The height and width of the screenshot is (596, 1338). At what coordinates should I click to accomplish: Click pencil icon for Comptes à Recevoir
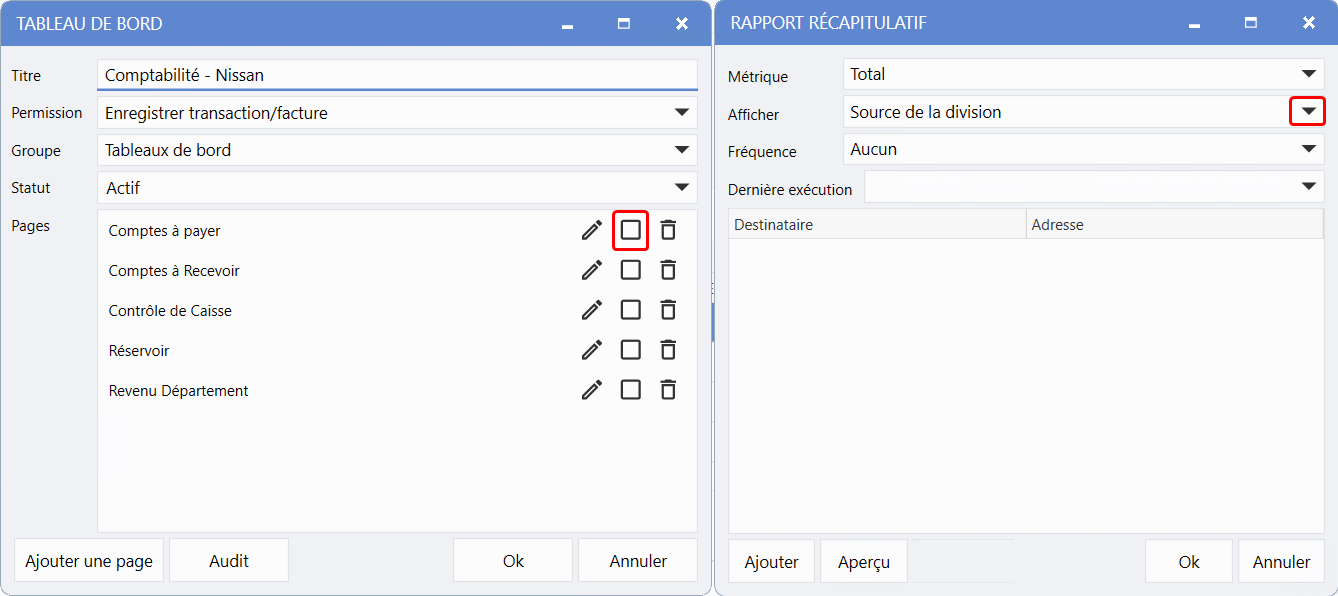(592, 270)
